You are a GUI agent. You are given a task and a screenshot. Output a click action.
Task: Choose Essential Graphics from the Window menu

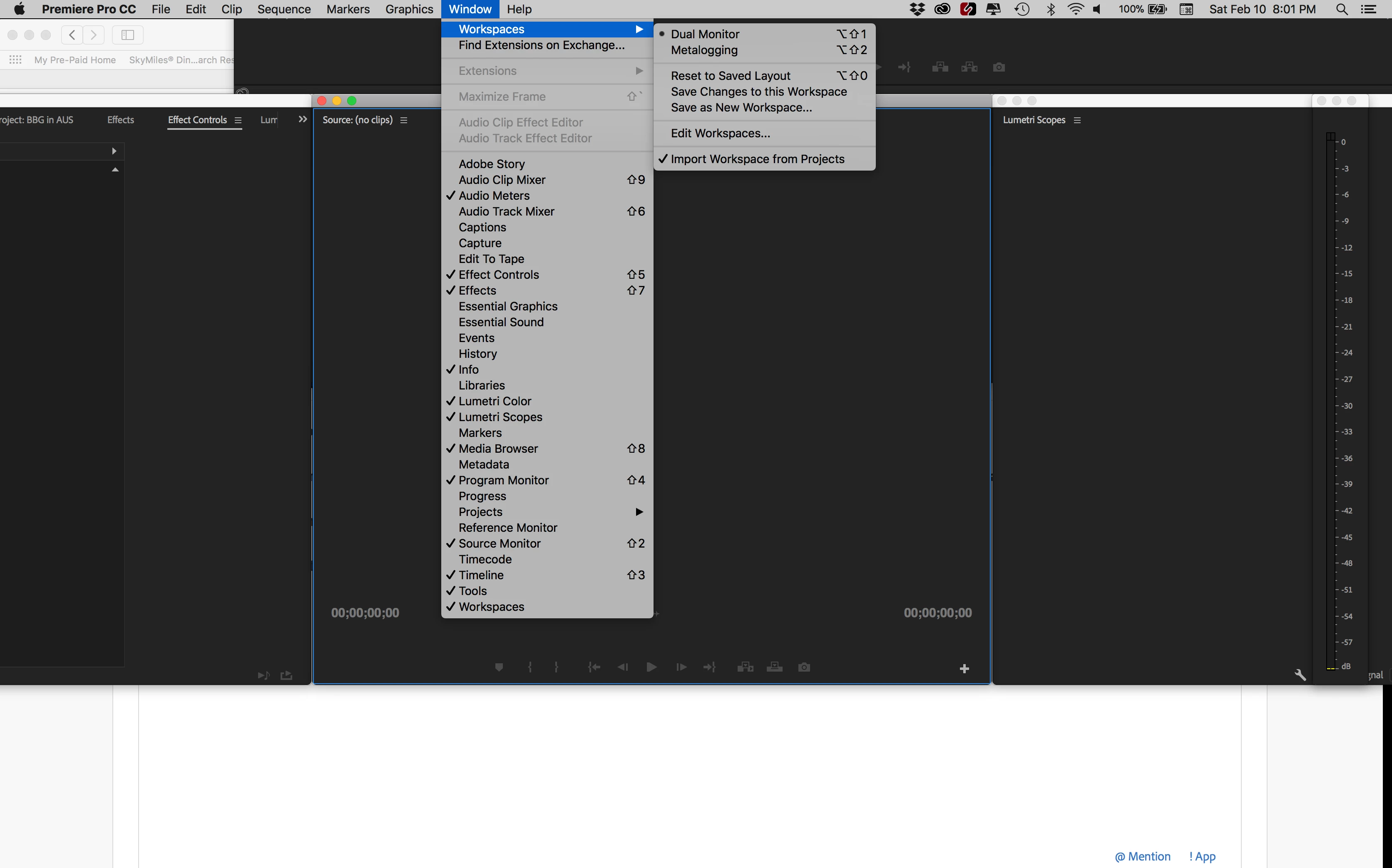(x=508, y=307)
